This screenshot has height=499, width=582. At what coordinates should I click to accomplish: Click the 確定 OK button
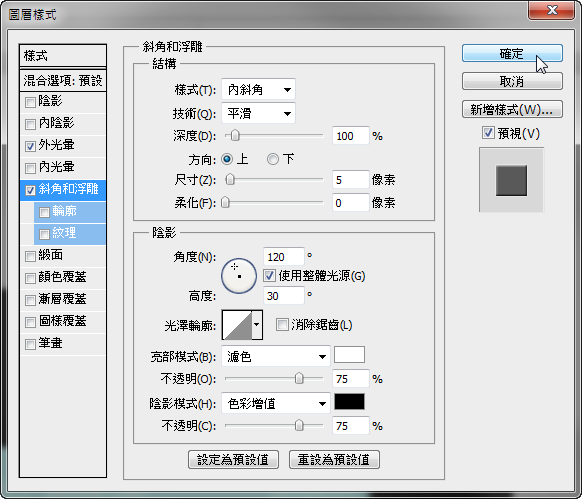[x=512, y=53]
